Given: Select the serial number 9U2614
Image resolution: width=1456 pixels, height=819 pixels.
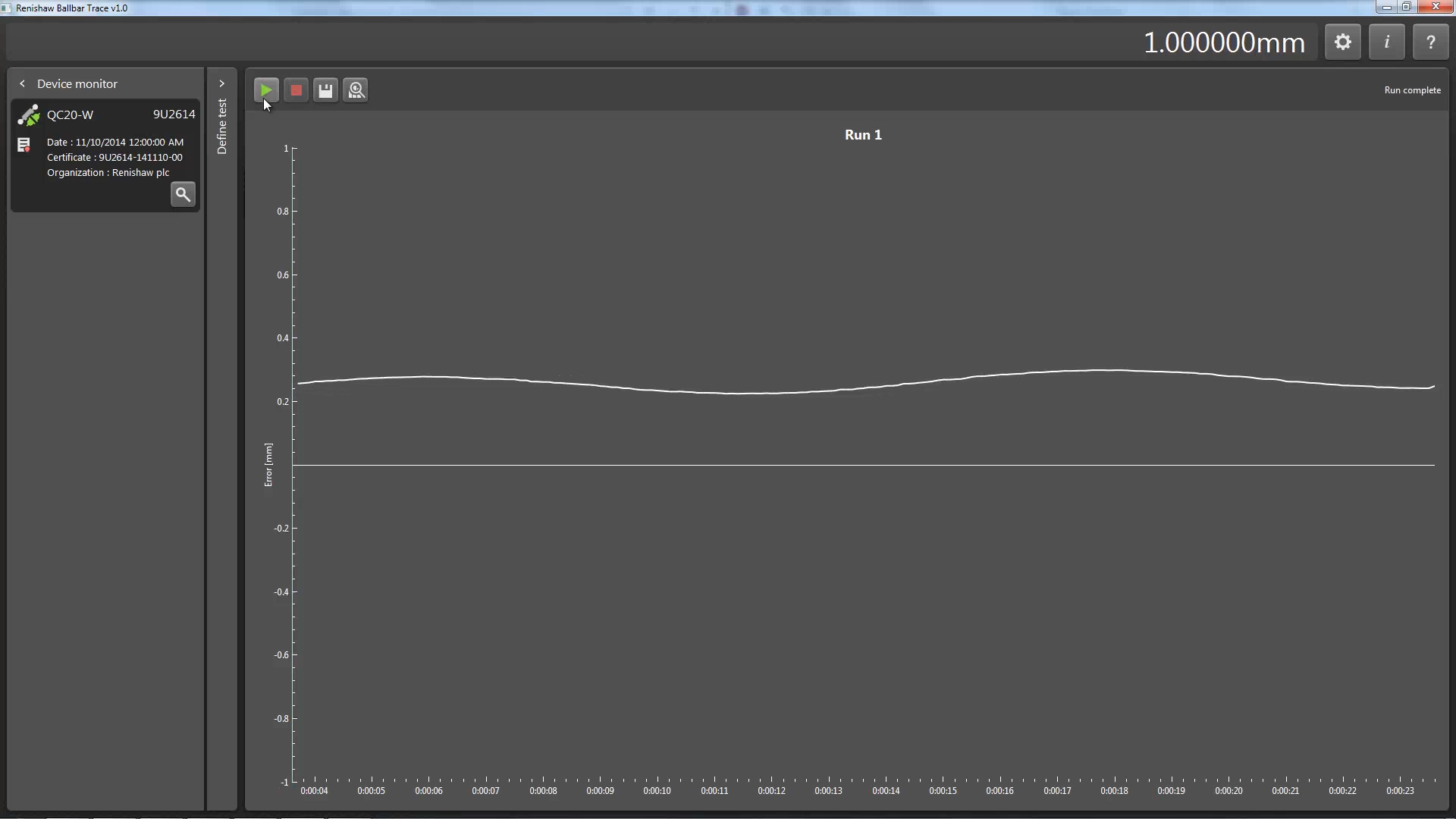Looking at the screenshot, I should coord(174,115).
